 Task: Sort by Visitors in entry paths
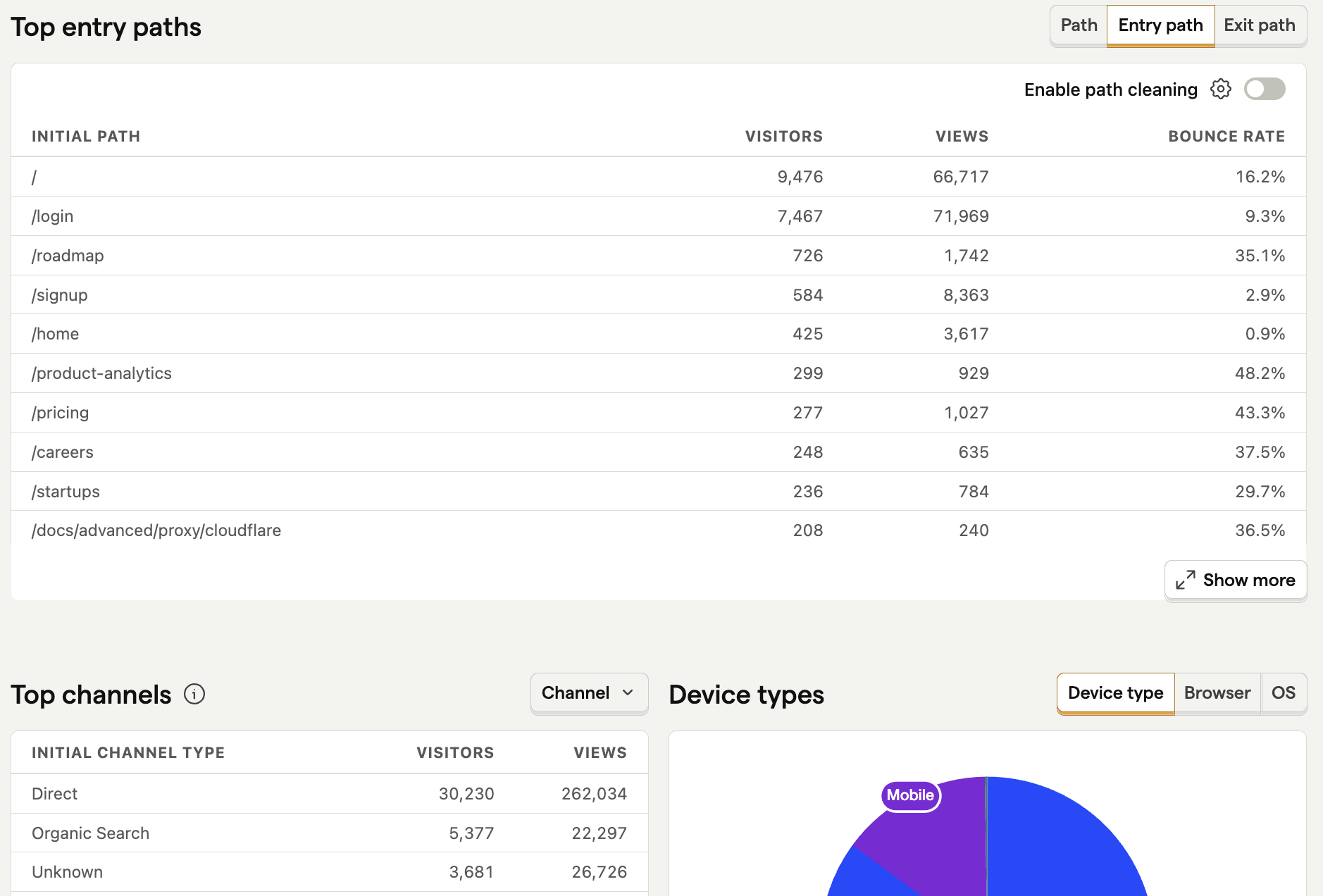click(784, 137)
